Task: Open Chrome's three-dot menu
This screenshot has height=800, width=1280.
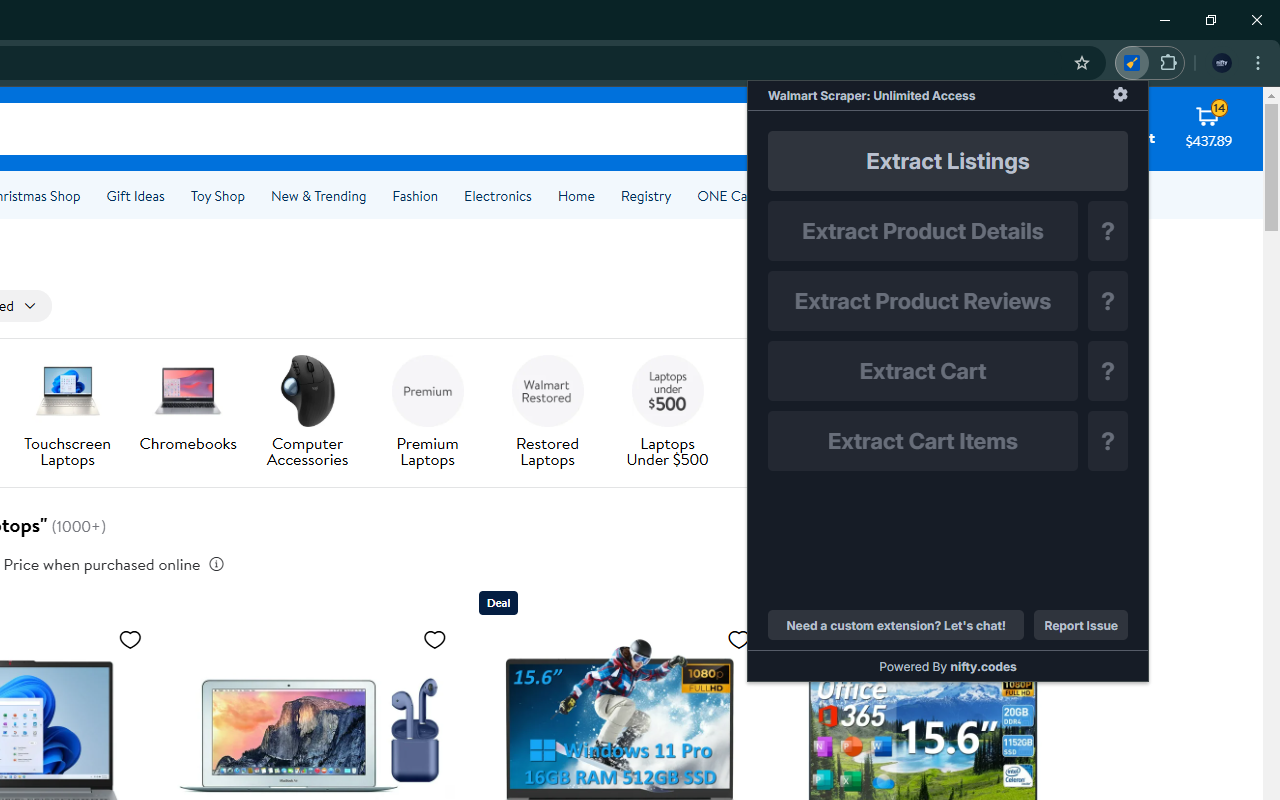Action: tap(1258, 62)
